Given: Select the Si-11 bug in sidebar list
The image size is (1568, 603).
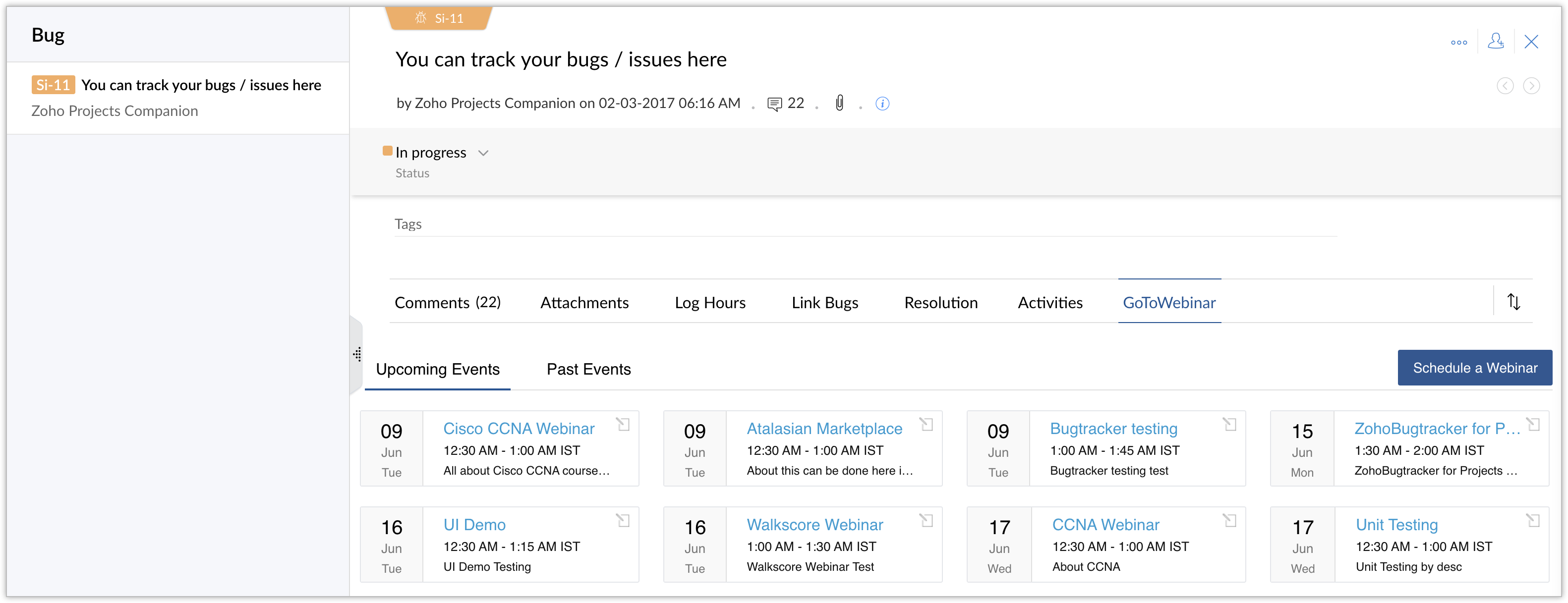Looking at the screenshot, I should 178,97.
